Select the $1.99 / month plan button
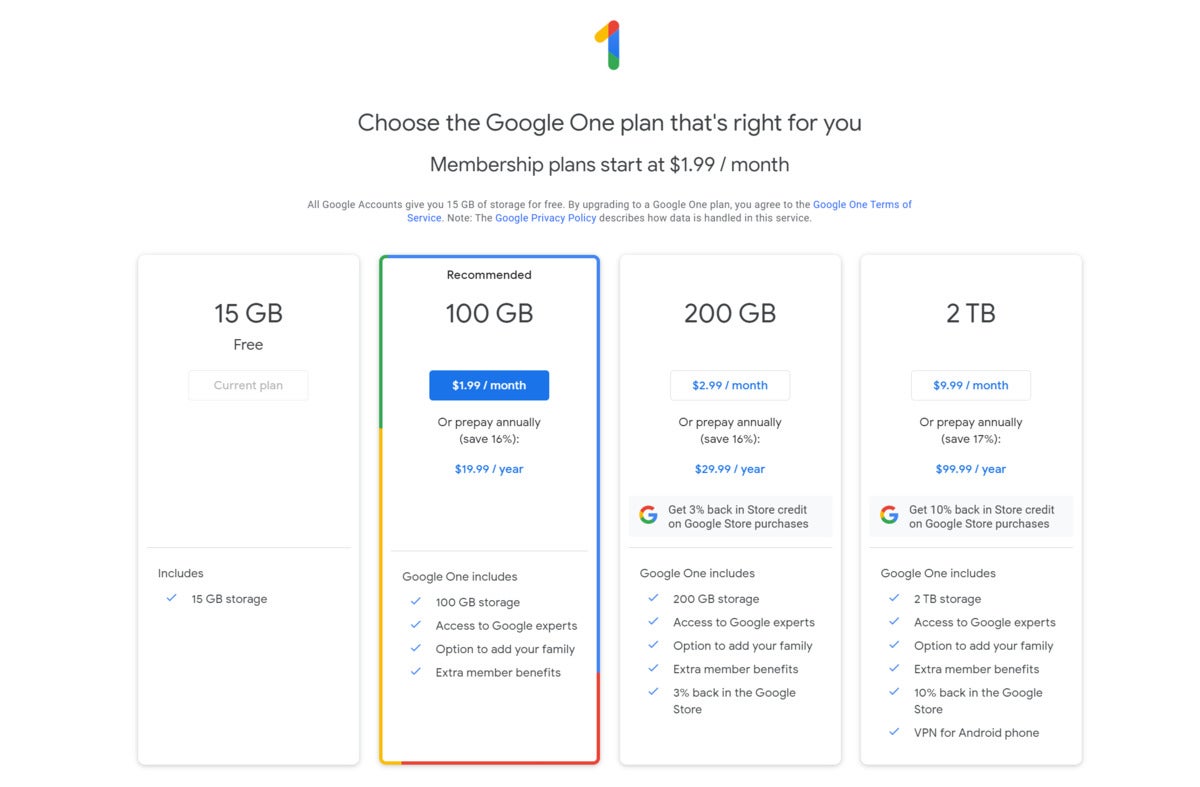Screen dimensions: 1200x787 click(x=489, y=385)
